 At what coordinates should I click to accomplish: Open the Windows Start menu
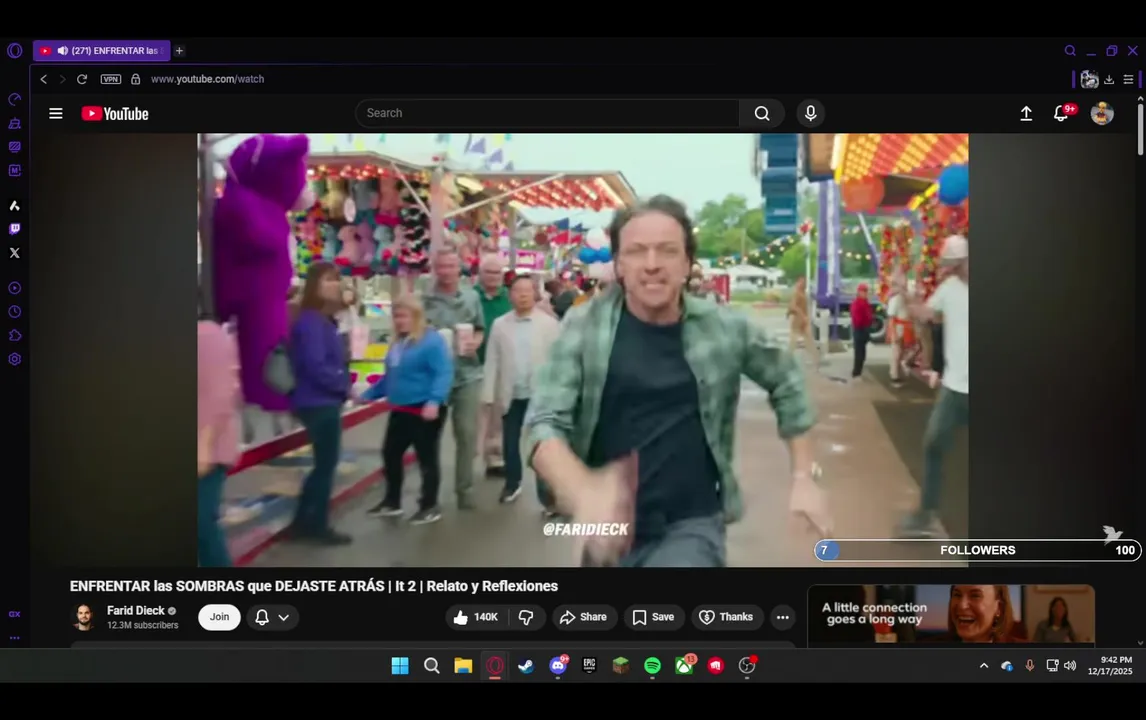pos(400,665)
